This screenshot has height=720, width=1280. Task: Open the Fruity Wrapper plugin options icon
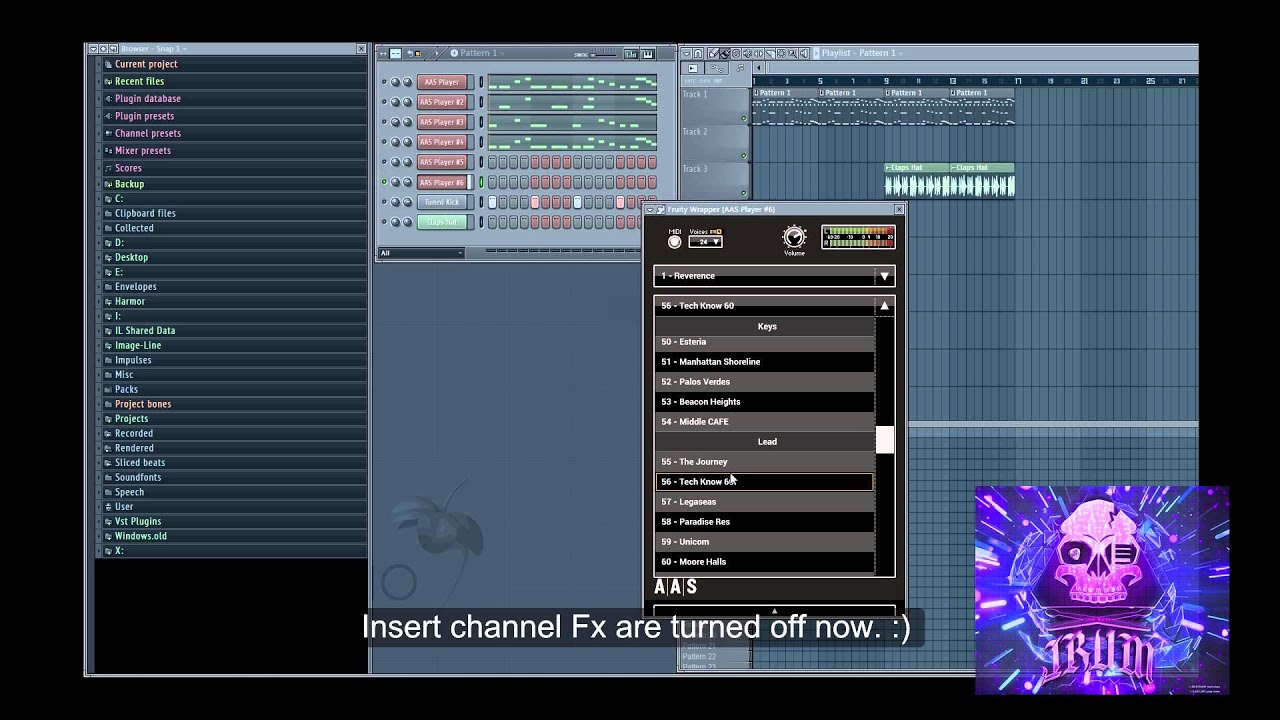[x=650, y=210]
